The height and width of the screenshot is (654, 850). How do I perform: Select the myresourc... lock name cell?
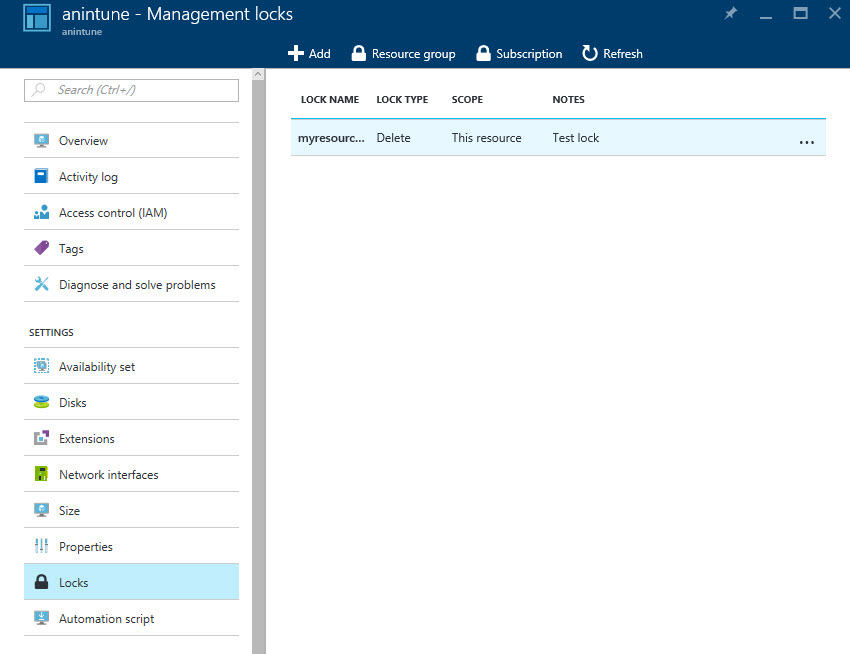point(331,138)
